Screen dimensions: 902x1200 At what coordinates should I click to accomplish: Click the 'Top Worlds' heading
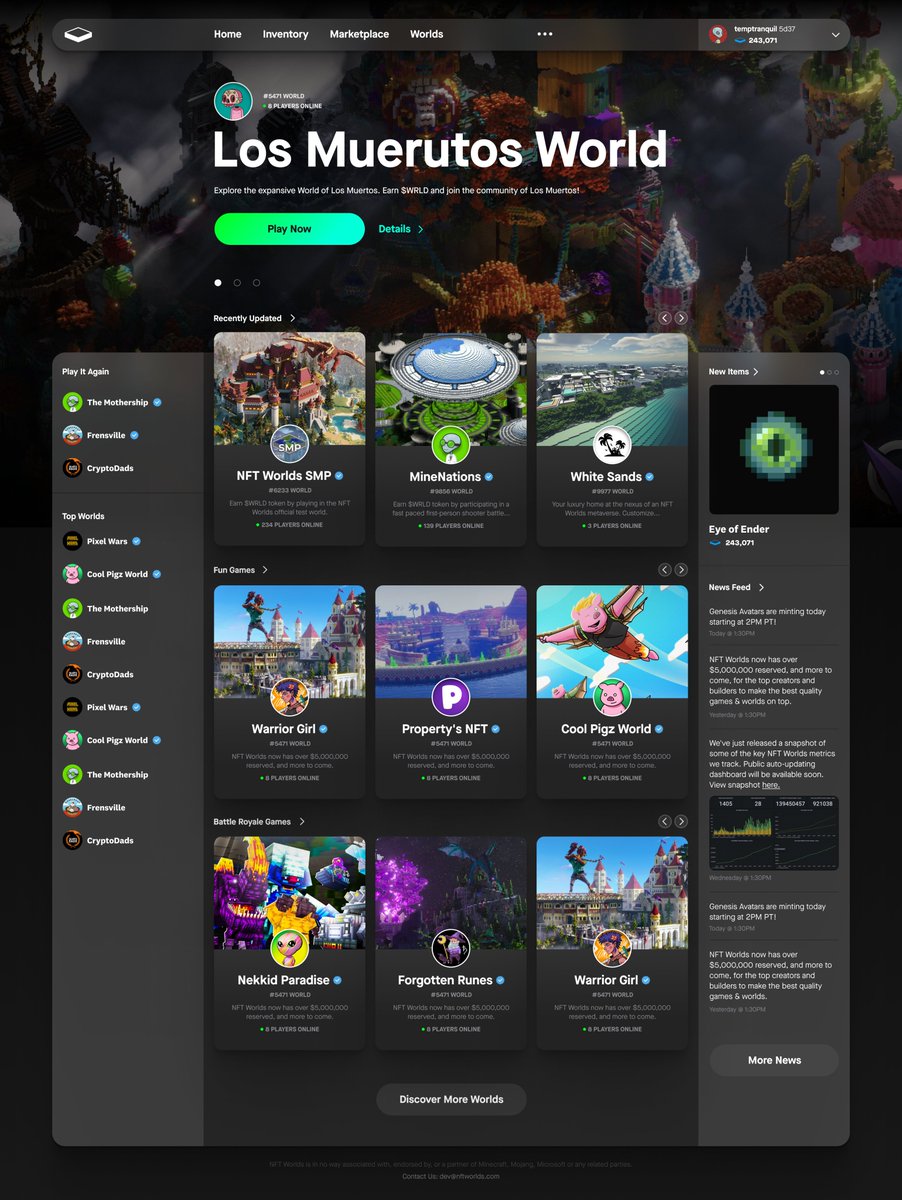point(83,517)
